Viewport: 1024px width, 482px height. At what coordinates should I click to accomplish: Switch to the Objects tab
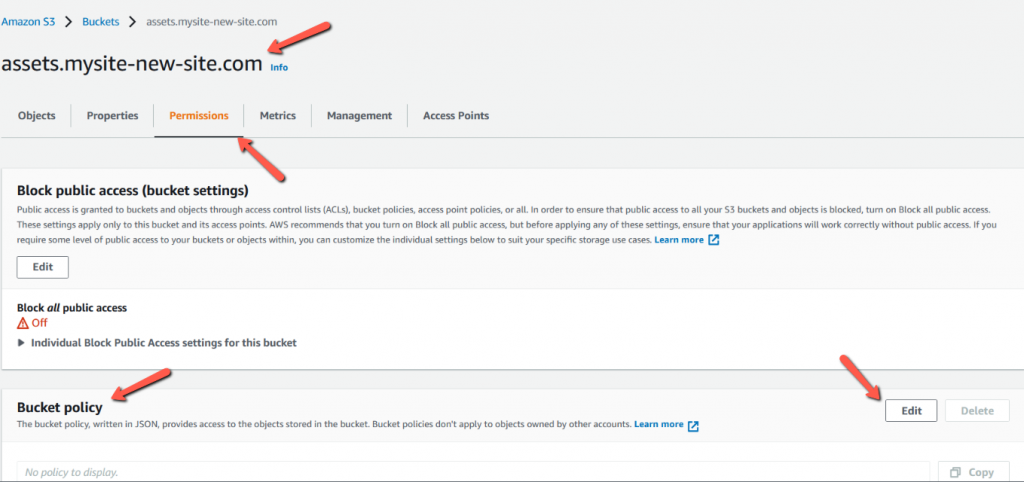click(x=37, y=116)
